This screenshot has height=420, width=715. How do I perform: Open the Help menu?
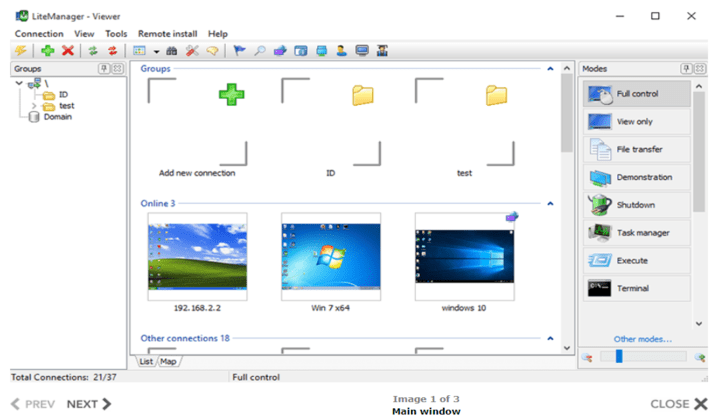tap(218, 34)
